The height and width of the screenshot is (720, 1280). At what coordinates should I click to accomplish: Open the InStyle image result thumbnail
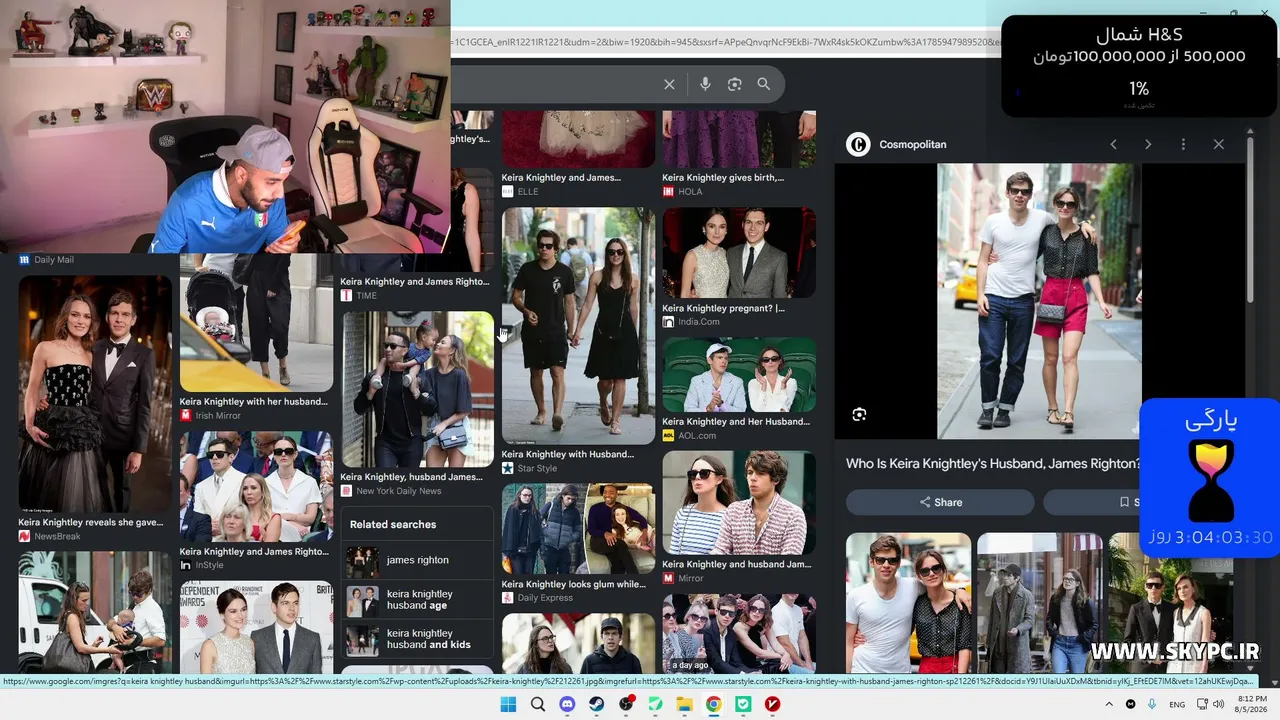(256, 486)
